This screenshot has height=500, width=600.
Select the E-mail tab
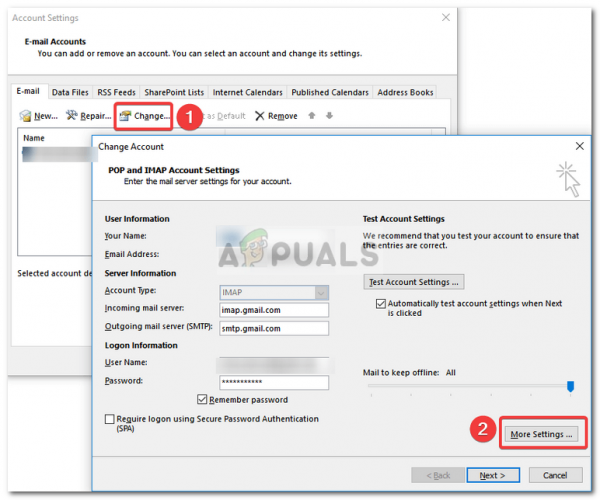point(28,91)
